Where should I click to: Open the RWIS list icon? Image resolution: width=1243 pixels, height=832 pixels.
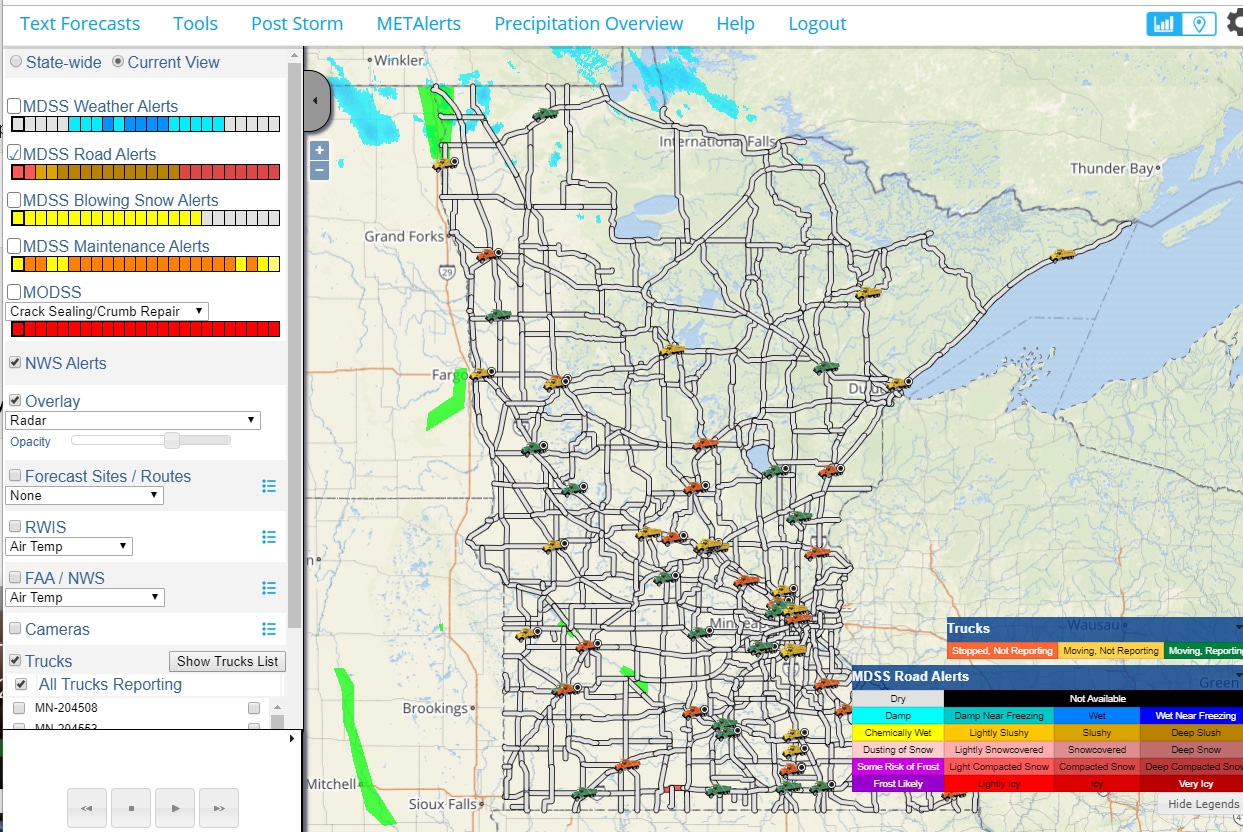tap(268, 537)
